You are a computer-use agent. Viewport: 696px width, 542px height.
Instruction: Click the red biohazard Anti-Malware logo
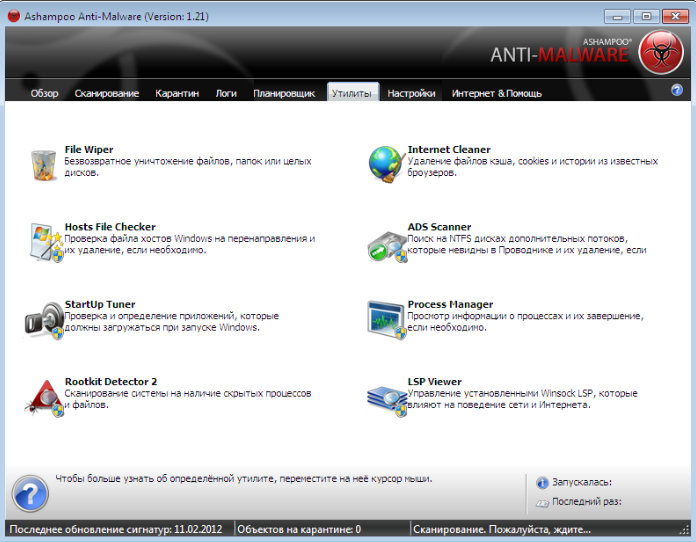tap(661, 52)
